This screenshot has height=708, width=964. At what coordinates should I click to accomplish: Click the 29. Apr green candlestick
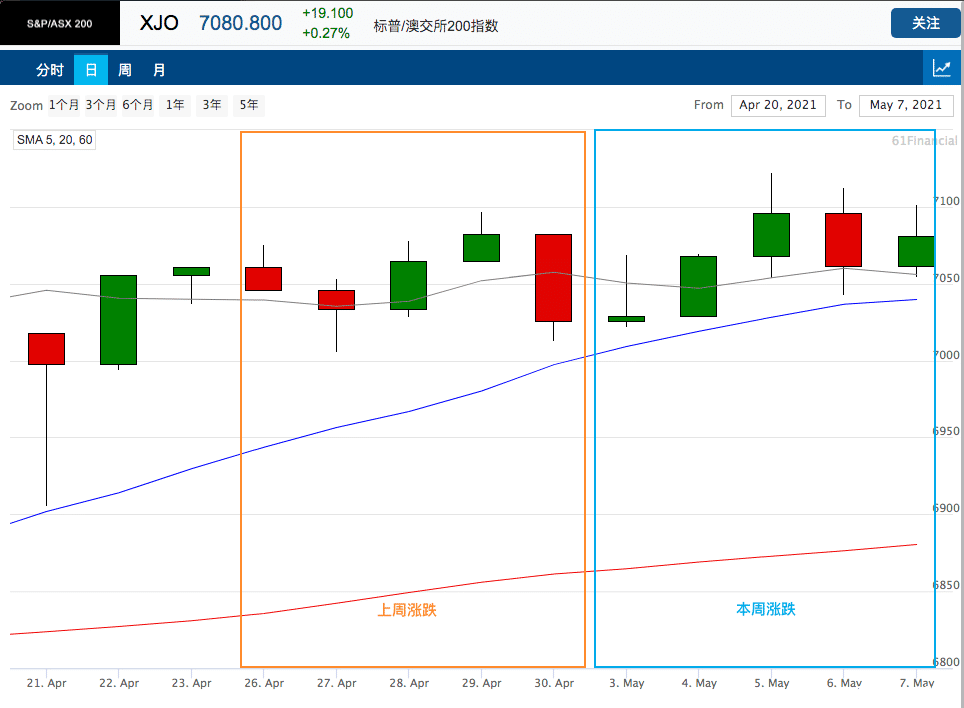tap(481, 248)
